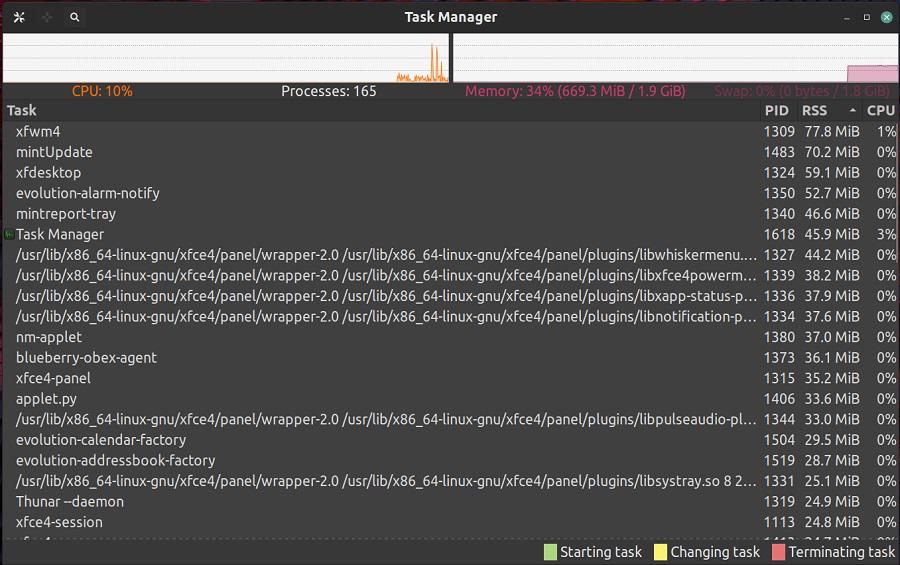Viewport: 900px width, 565px height.
Task: Click the "CPU: 10%" status label
Action: (102, 91)
